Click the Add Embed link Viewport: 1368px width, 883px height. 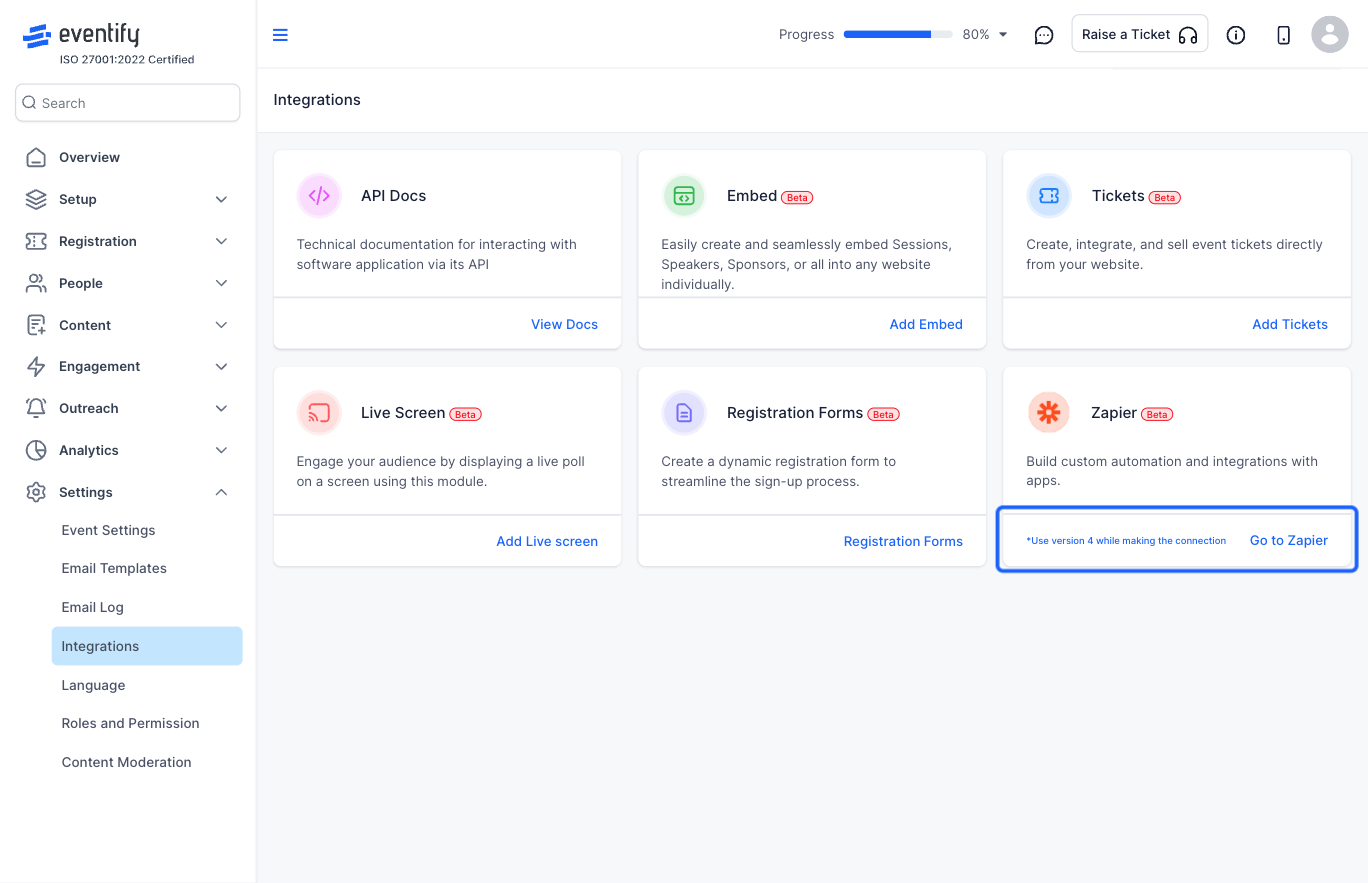pos(926,324)
